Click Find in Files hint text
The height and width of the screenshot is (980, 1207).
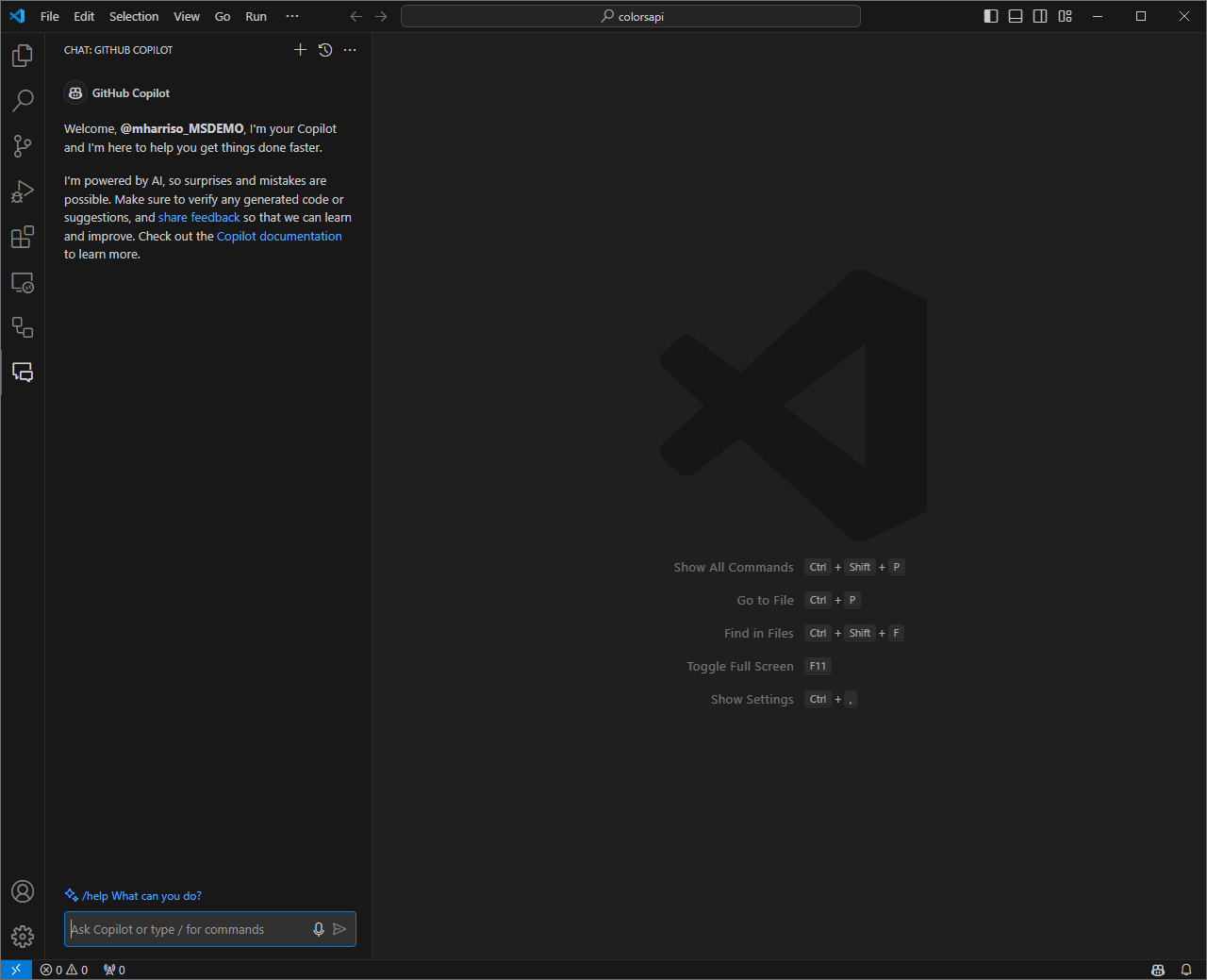[x=759, y=633]
